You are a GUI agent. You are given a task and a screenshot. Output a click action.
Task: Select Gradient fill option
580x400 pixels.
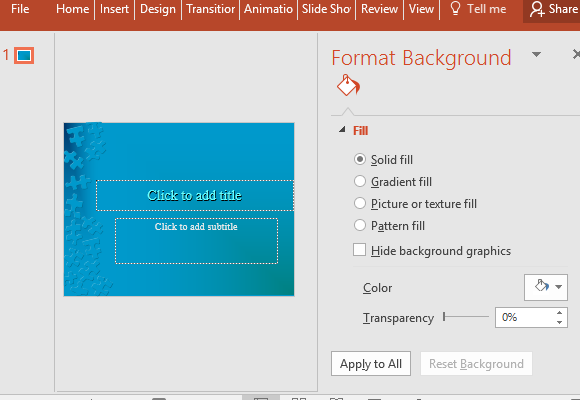[393, 182]
